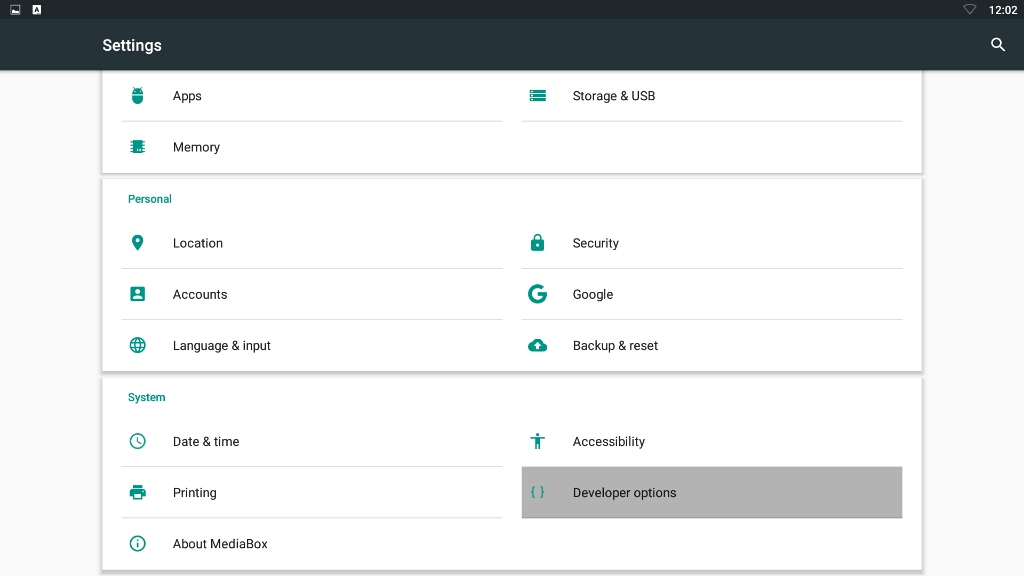The height and width of the screenshot is (576, 1024).
Task: Click the Developer options braces icon
Action: coord(538,492)
